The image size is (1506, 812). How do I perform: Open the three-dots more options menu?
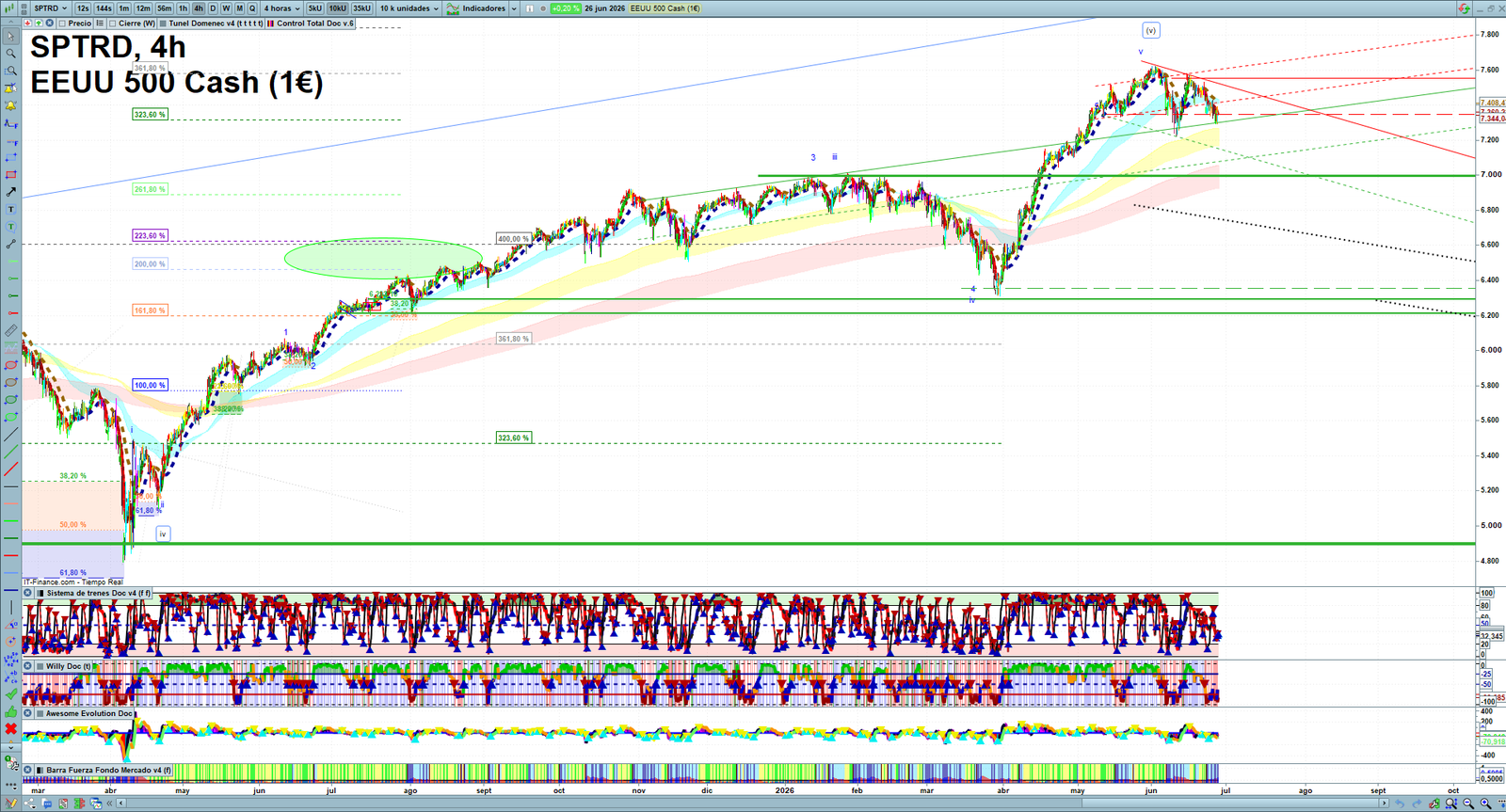[x=11, y=784]
